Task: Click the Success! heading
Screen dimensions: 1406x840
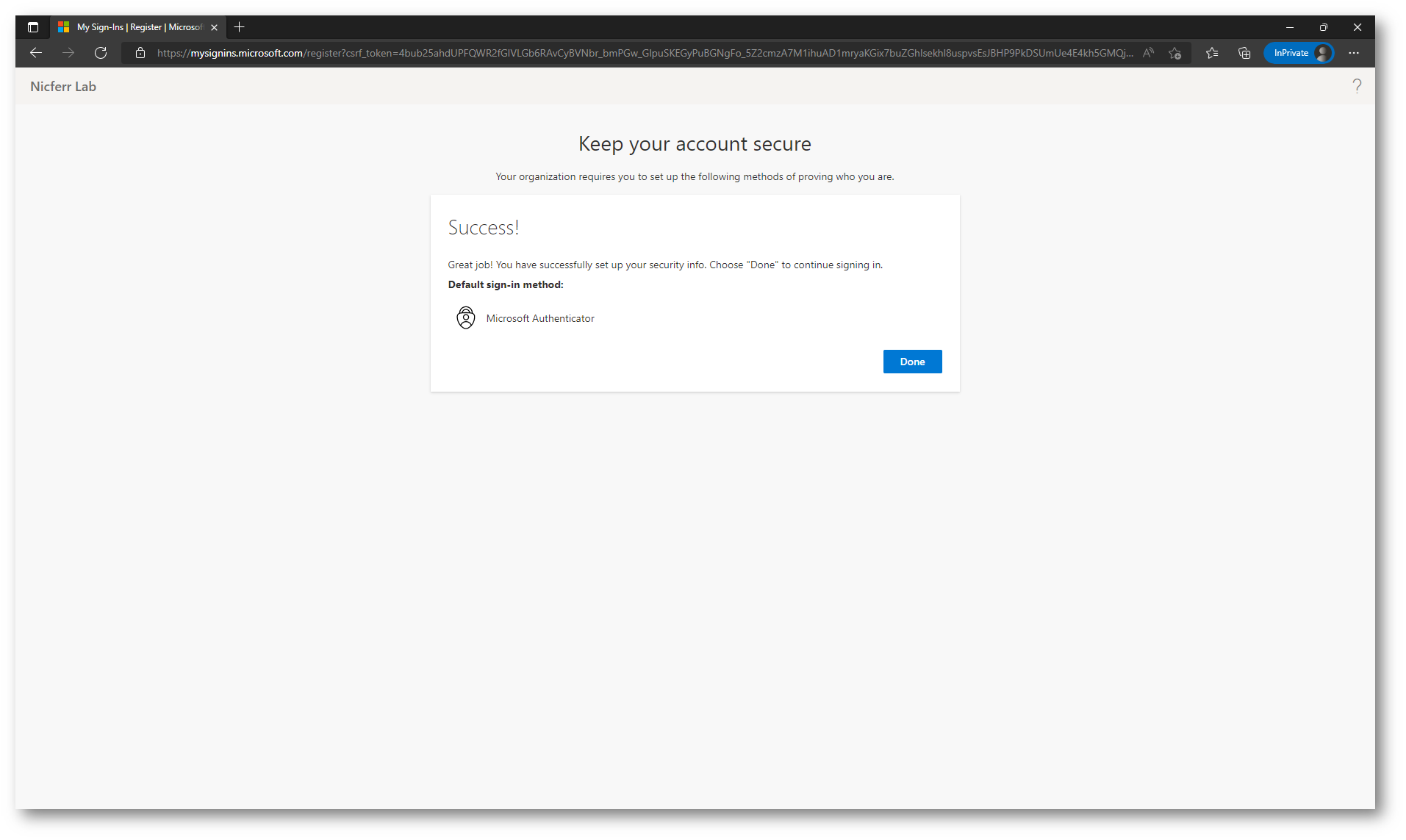Action: (484, 228)
